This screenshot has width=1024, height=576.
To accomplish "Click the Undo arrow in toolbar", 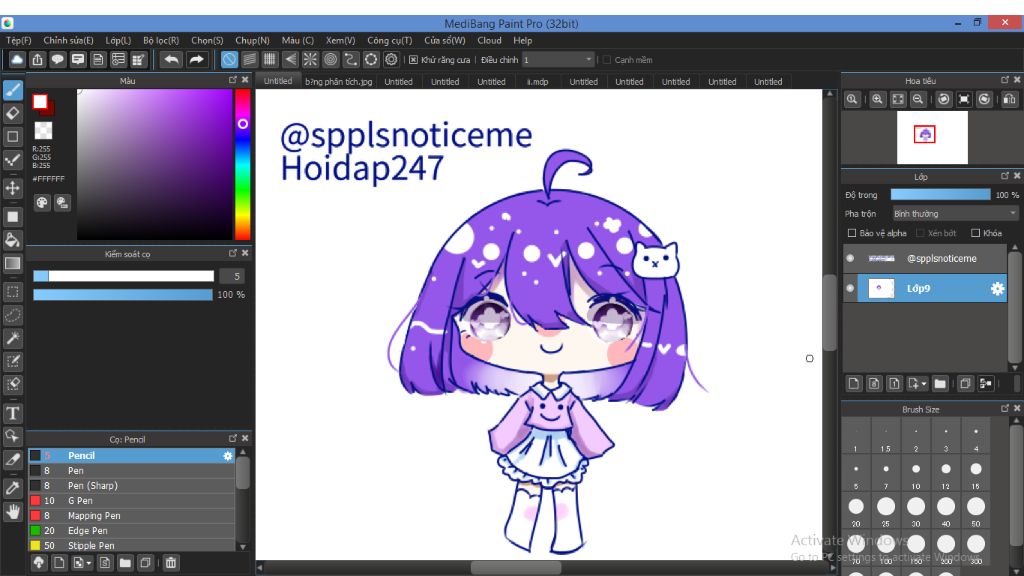I will [171, 60].
